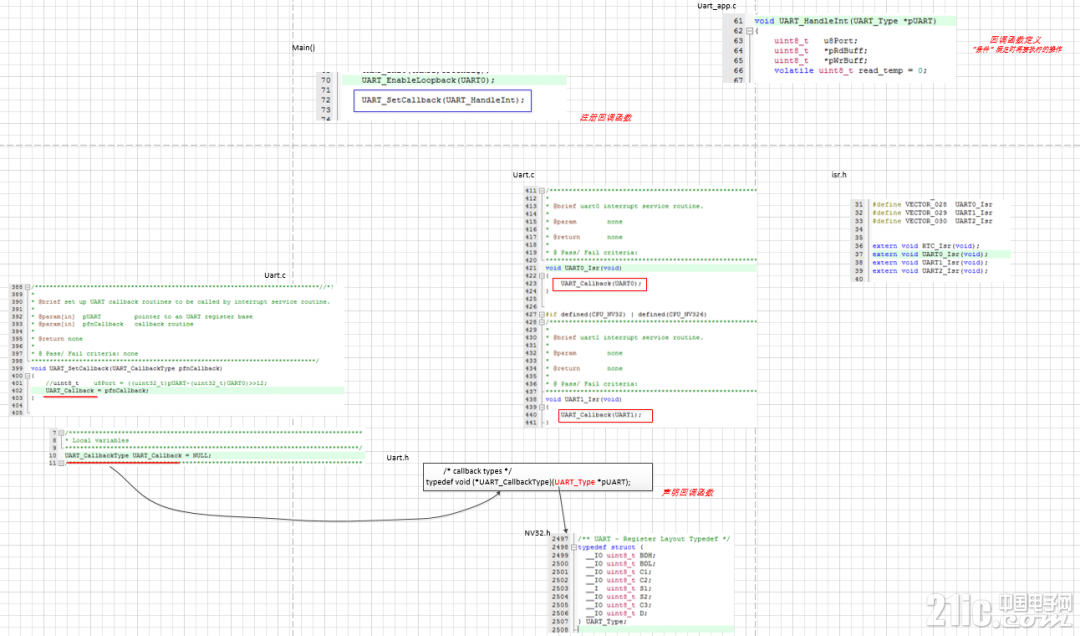This screenshot has height=636, width=1080.
Task: Select the UART_Callback = pfnCallback; line
Action: click(97, 391)
